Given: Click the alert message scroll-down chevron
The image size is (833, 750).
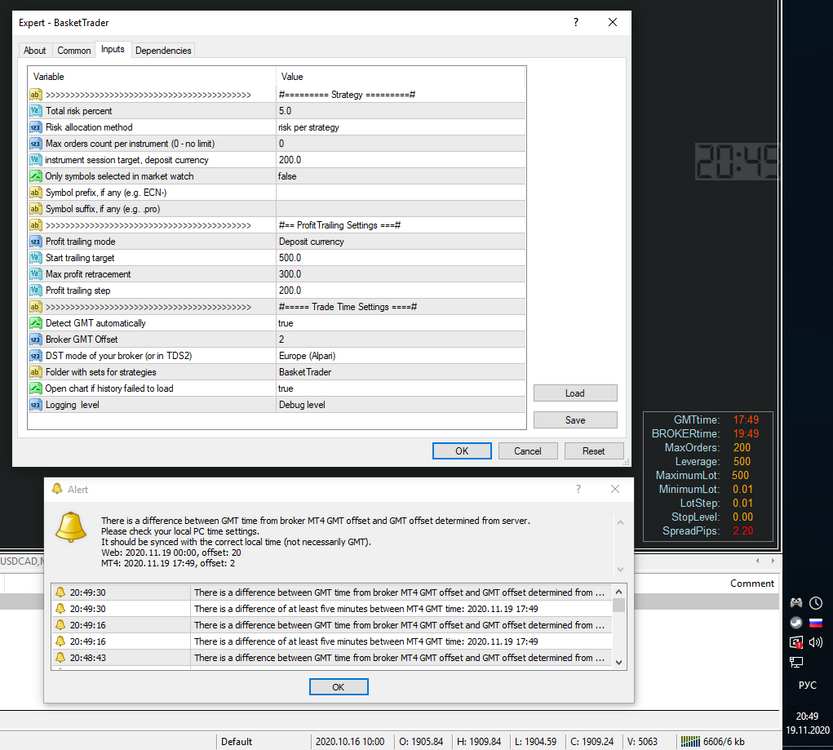Looking at the screenshot, I should click(620, 569).
